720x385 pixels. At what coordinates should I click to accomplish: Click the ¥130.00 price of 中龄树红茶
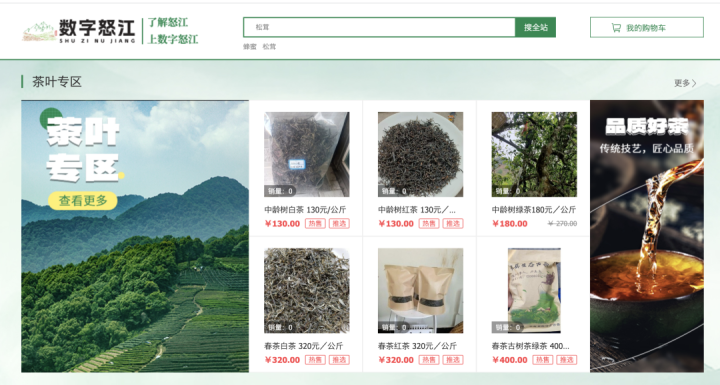tap(396, 224)
